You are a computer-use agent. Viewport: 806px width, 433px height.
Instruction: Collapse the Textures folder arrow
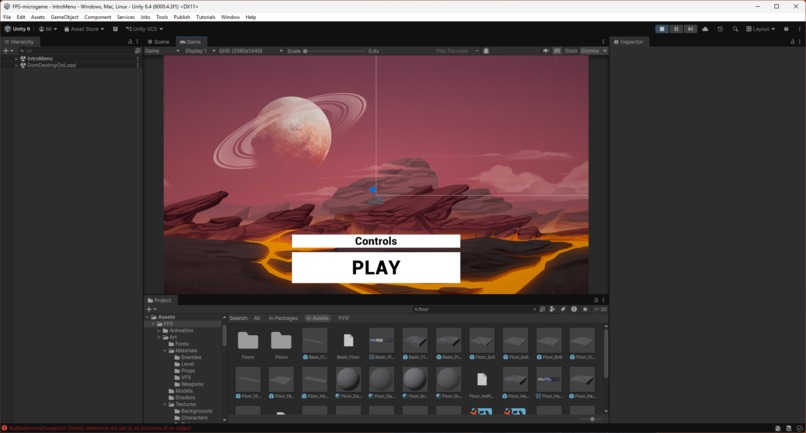coord(166,405)
